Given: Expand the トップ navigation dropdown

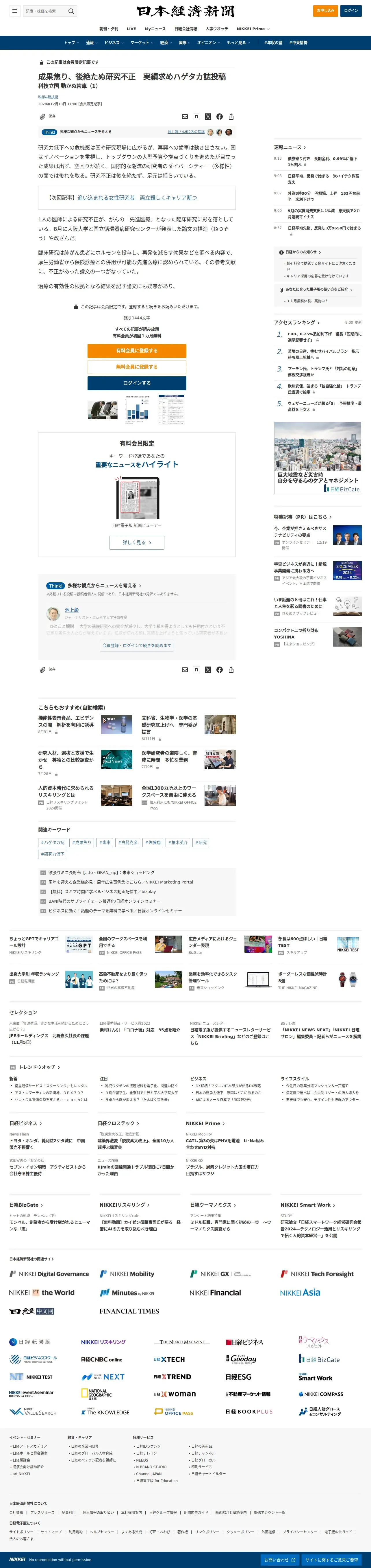Looking at the screenshot, I should (x=71, y=43).
